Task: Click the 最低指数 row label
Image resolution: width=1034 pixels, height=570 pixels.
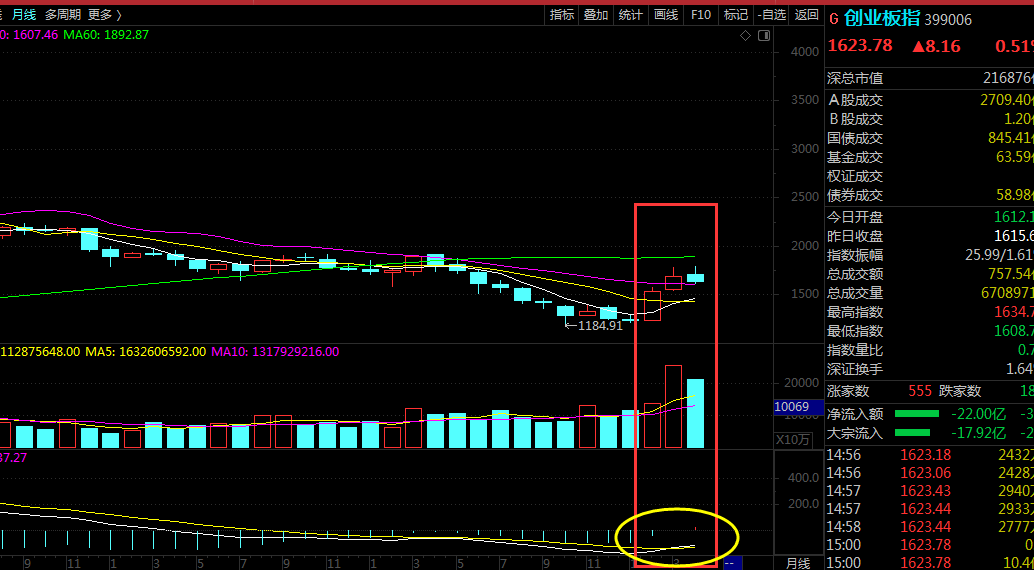Action: tap(855, 331)
